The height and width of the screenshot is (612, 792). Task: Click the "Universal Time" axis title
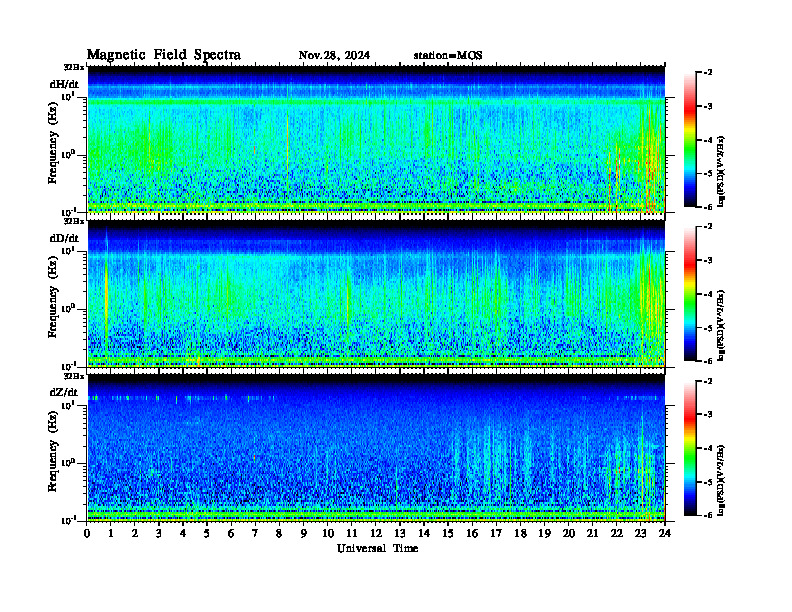tap(377, 548)
